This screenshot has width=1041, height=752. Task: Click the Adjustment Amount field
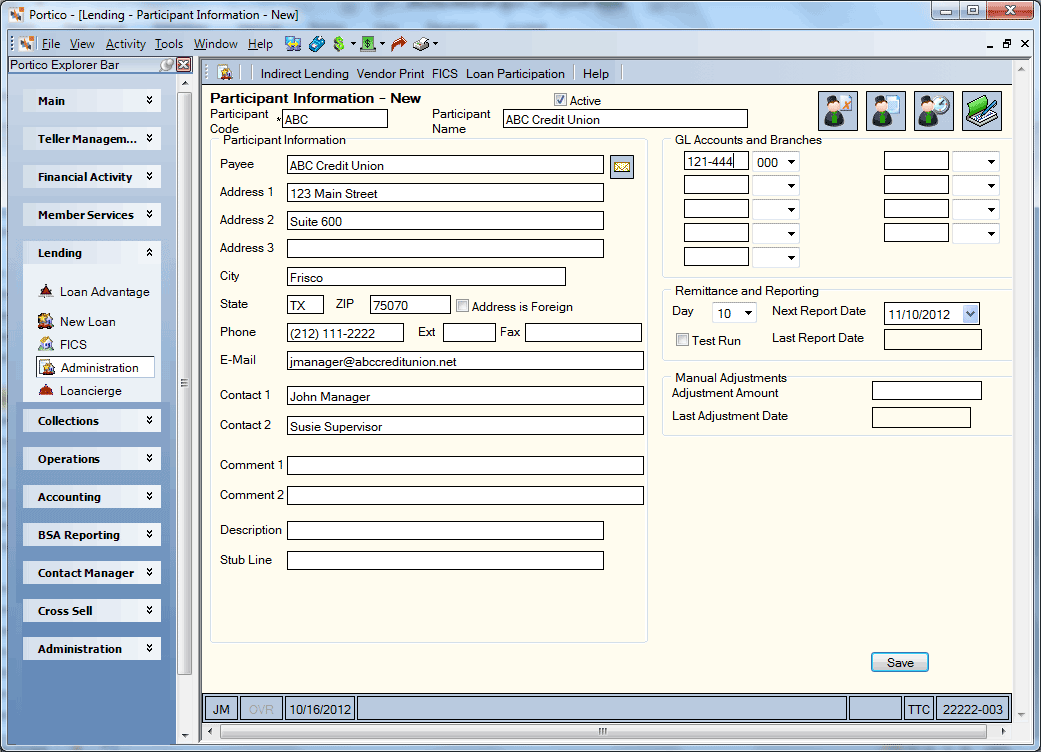tap(926, 391)
